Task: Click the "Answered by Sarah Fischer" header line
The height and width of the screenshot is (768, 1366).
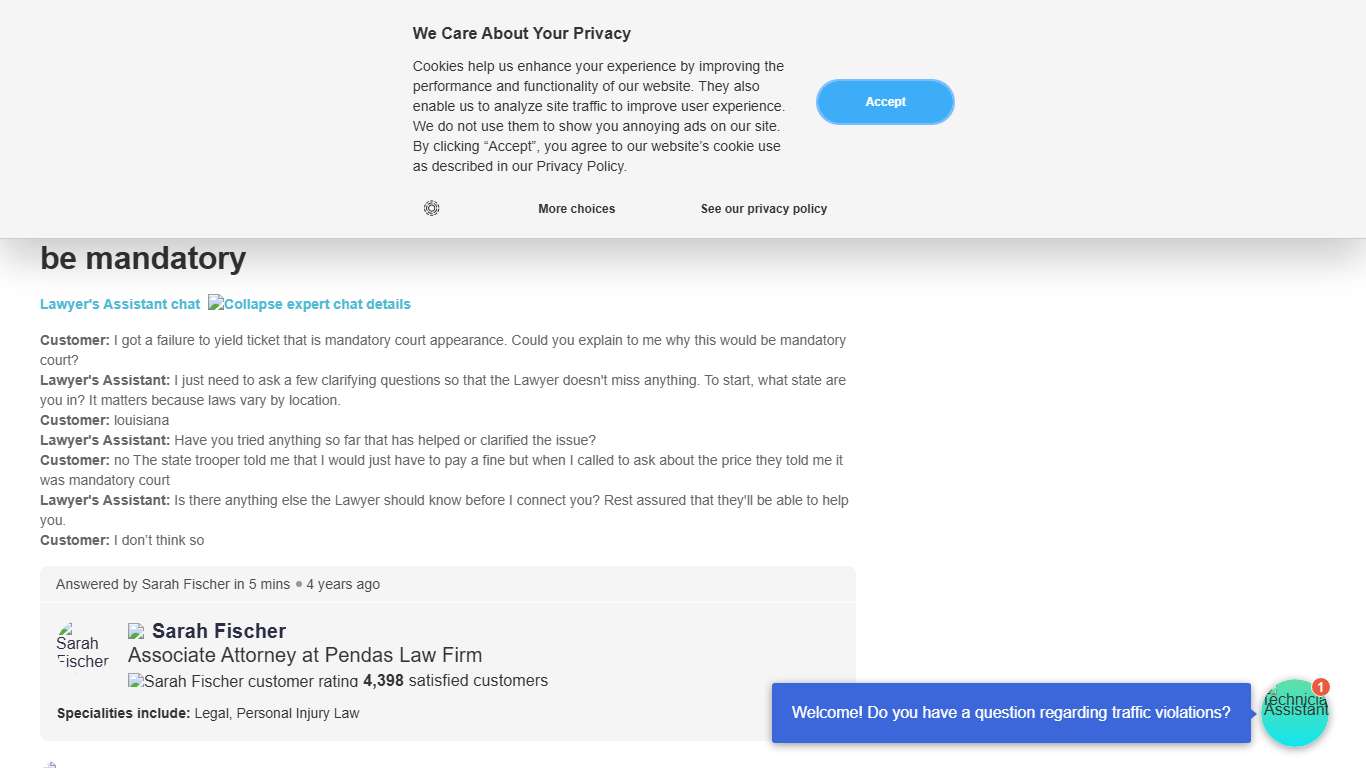Action: (x=218, y=584)
